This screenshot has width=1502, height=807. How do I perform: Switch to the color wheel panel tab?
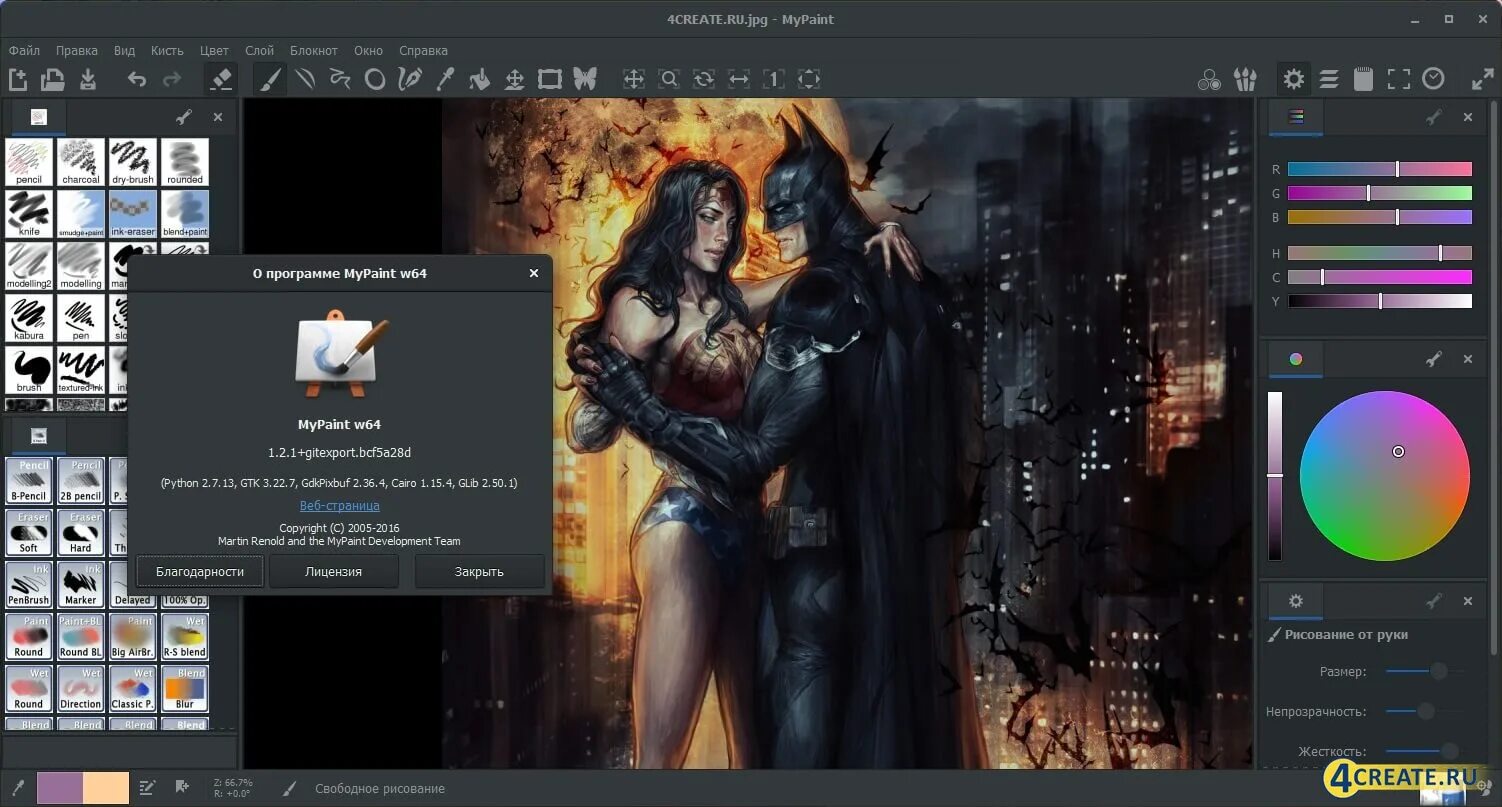pos(1296,359)
